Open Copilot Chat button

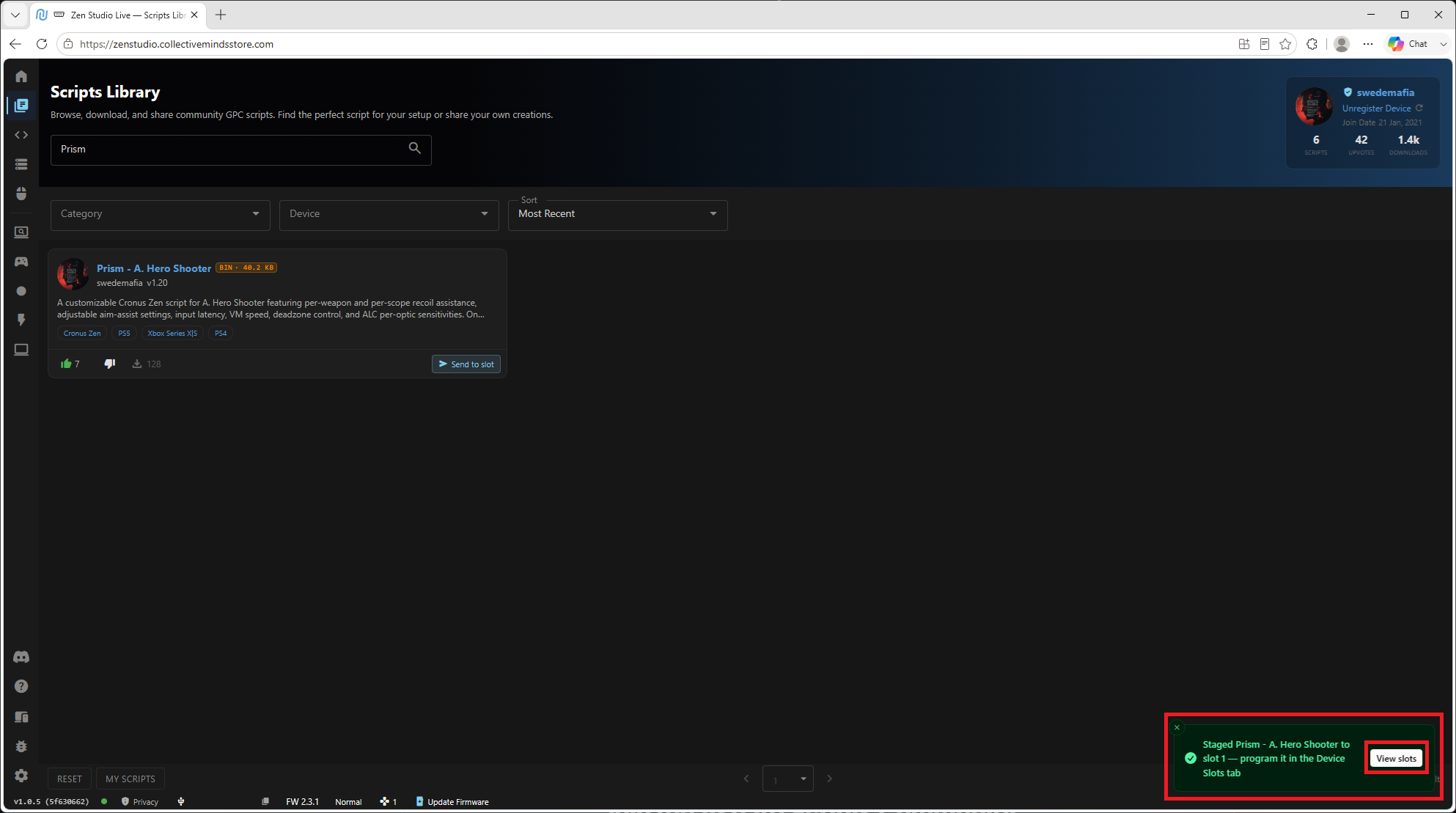click(1408, 44)
